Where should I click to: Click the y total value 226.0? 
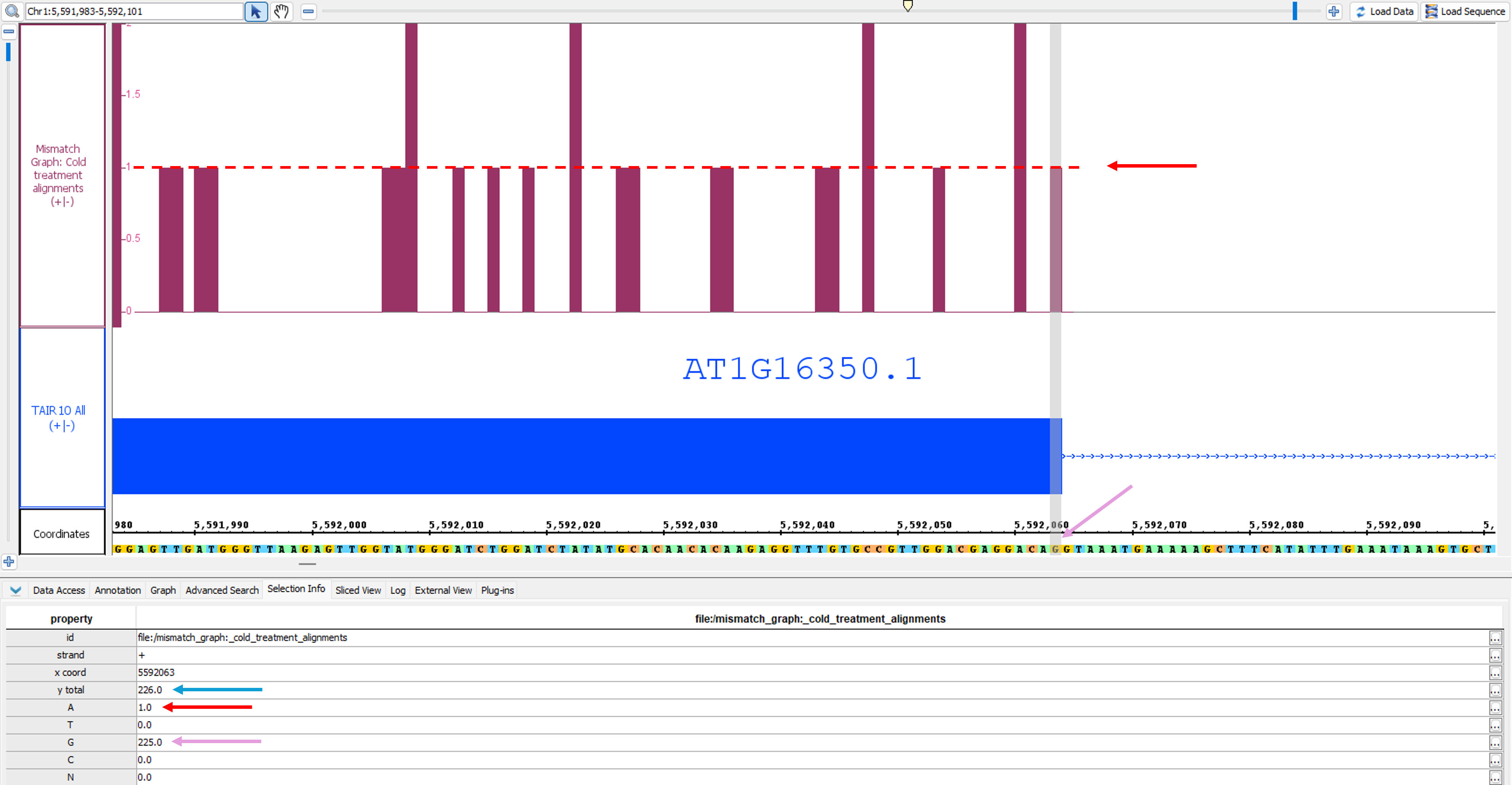(x=150, y=690)
